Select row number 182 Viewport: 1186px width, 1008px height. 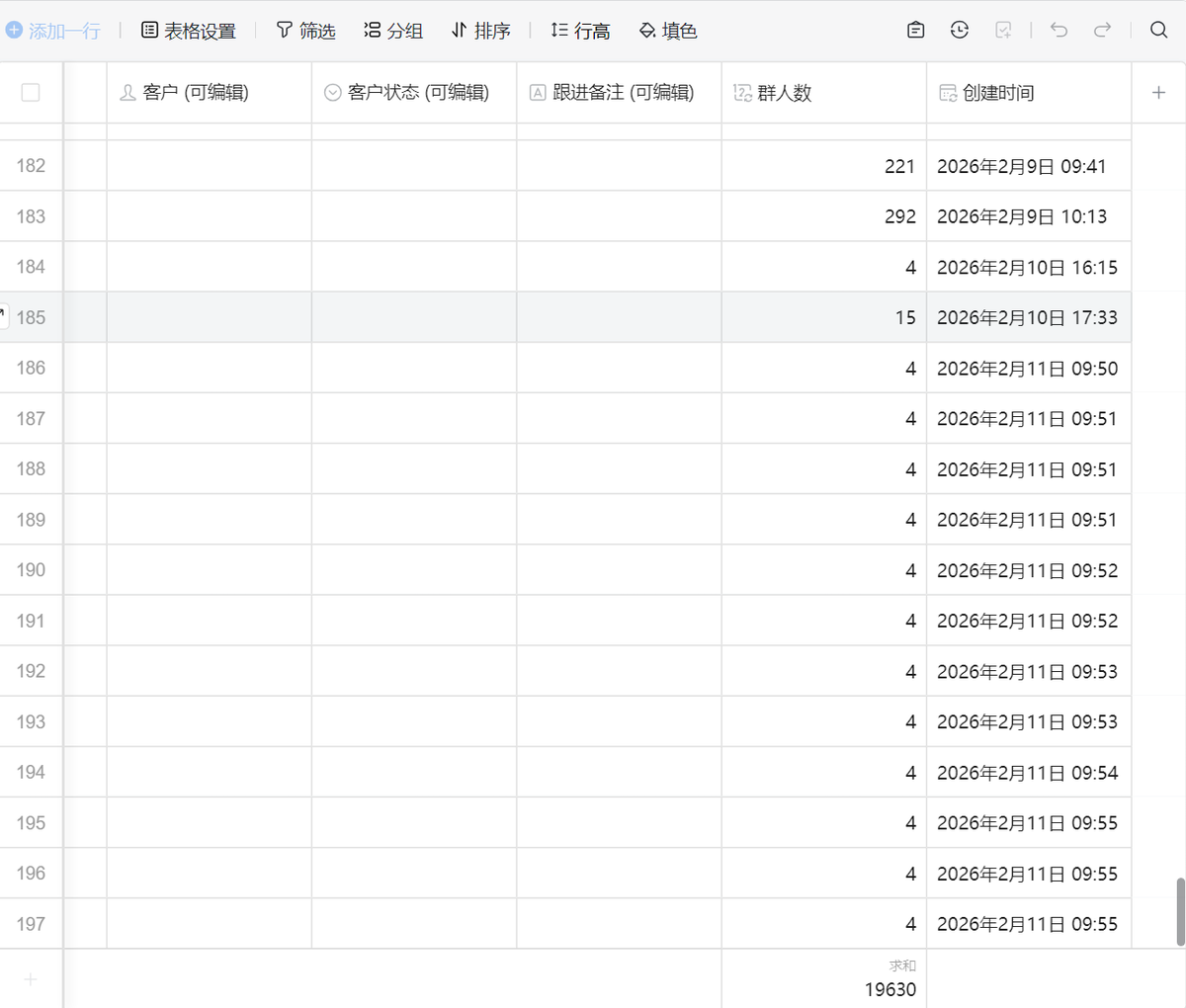point(31,166)
